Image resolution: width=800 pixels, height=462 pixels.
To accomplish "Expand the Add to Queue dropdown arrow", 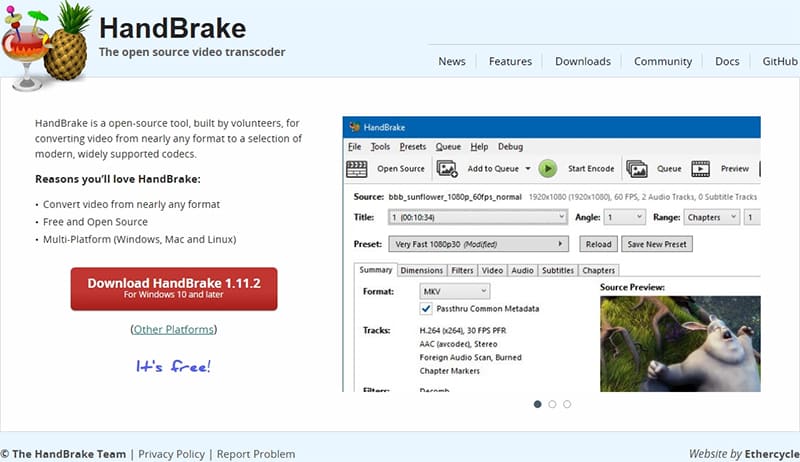I will click(528, 169).
